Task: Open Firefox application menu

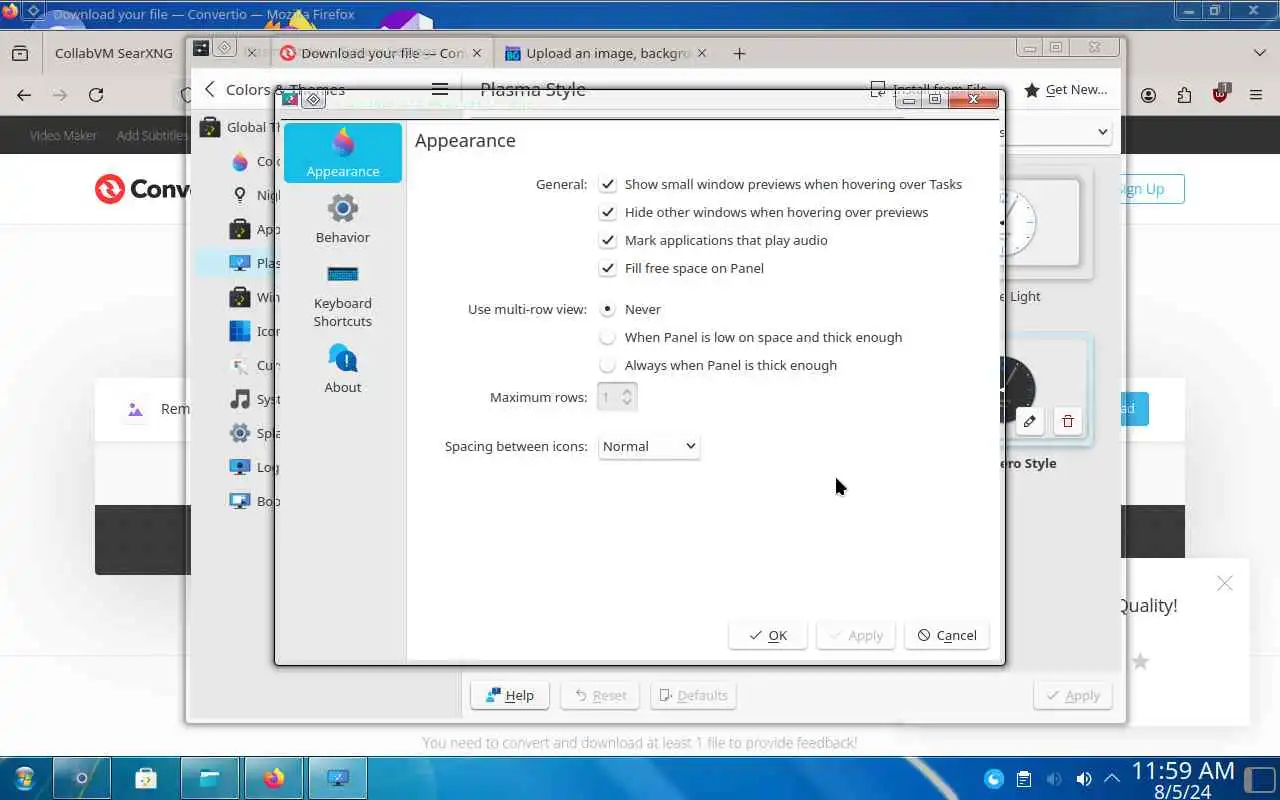Action: pos(1256,95)
